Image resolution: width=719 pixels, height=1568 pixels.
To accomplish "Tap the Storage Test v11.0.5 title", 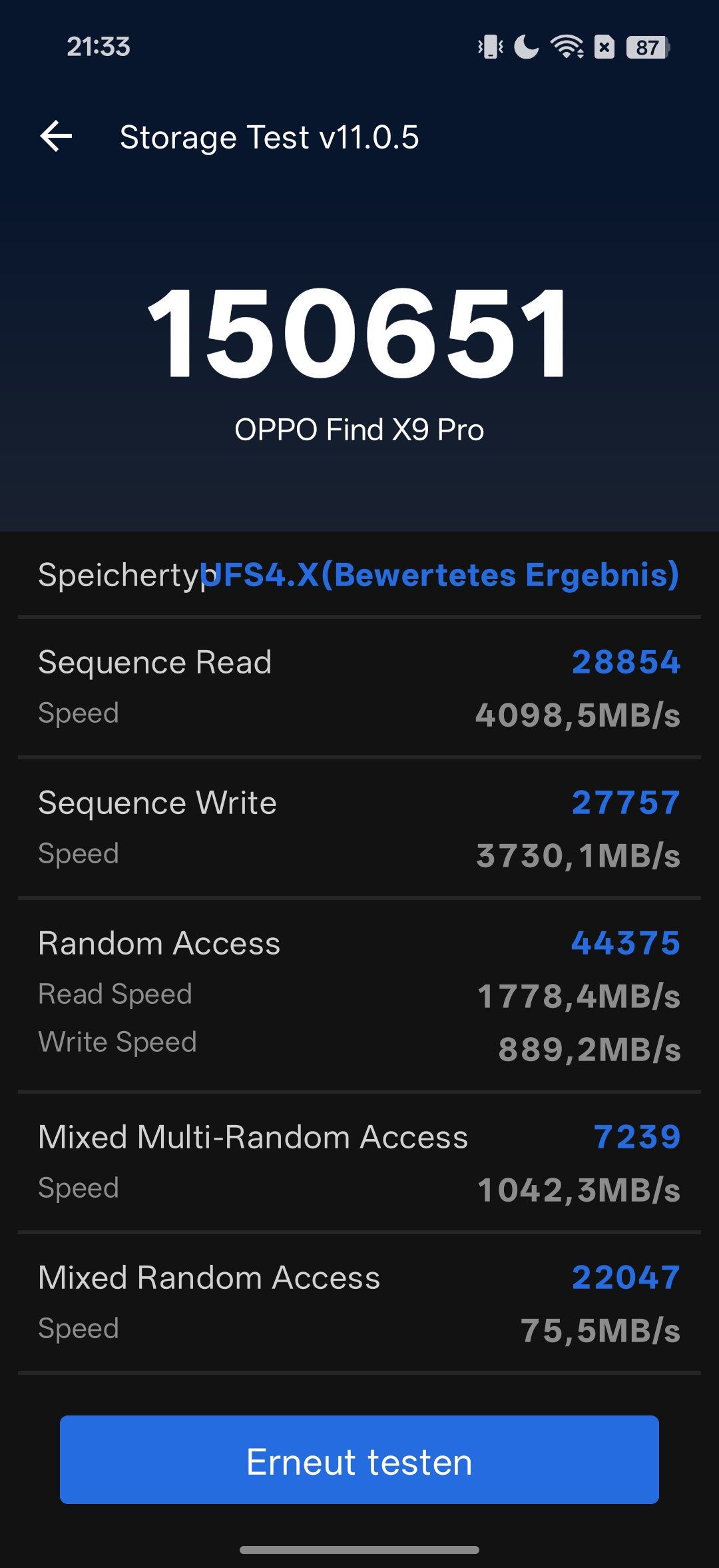I will click(x=269, y=137).
